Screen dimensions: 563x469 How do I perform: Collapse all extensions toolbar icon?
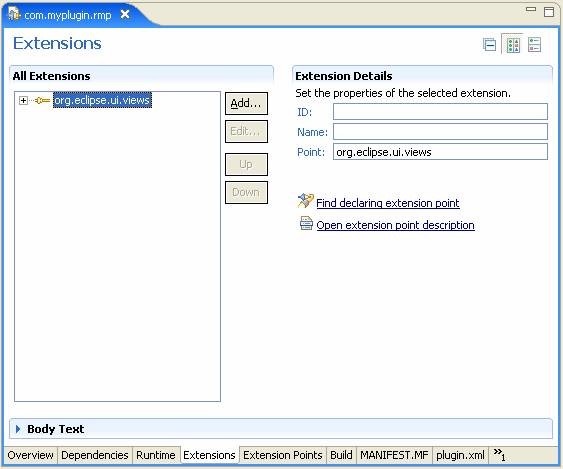[x=489, y=45]
